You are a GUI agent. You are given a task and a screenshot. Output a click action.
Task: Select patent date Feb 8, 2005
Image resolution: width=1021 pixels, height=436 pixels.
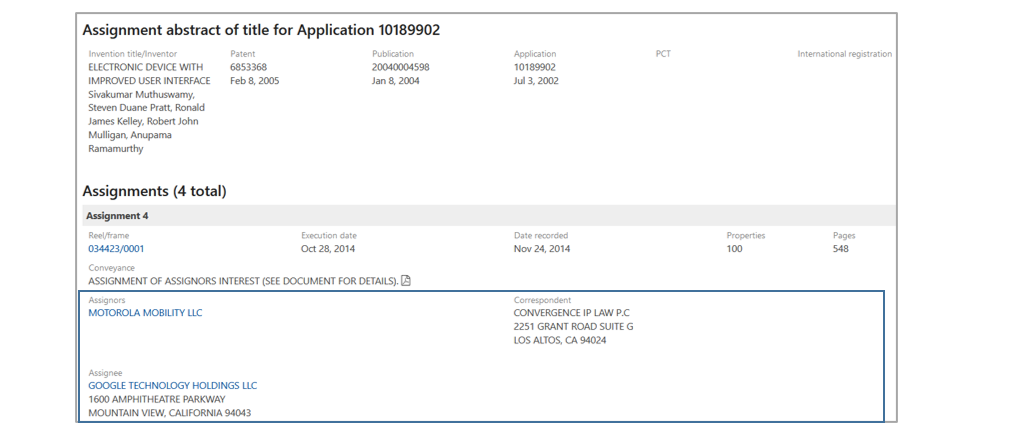pos(255,81)
